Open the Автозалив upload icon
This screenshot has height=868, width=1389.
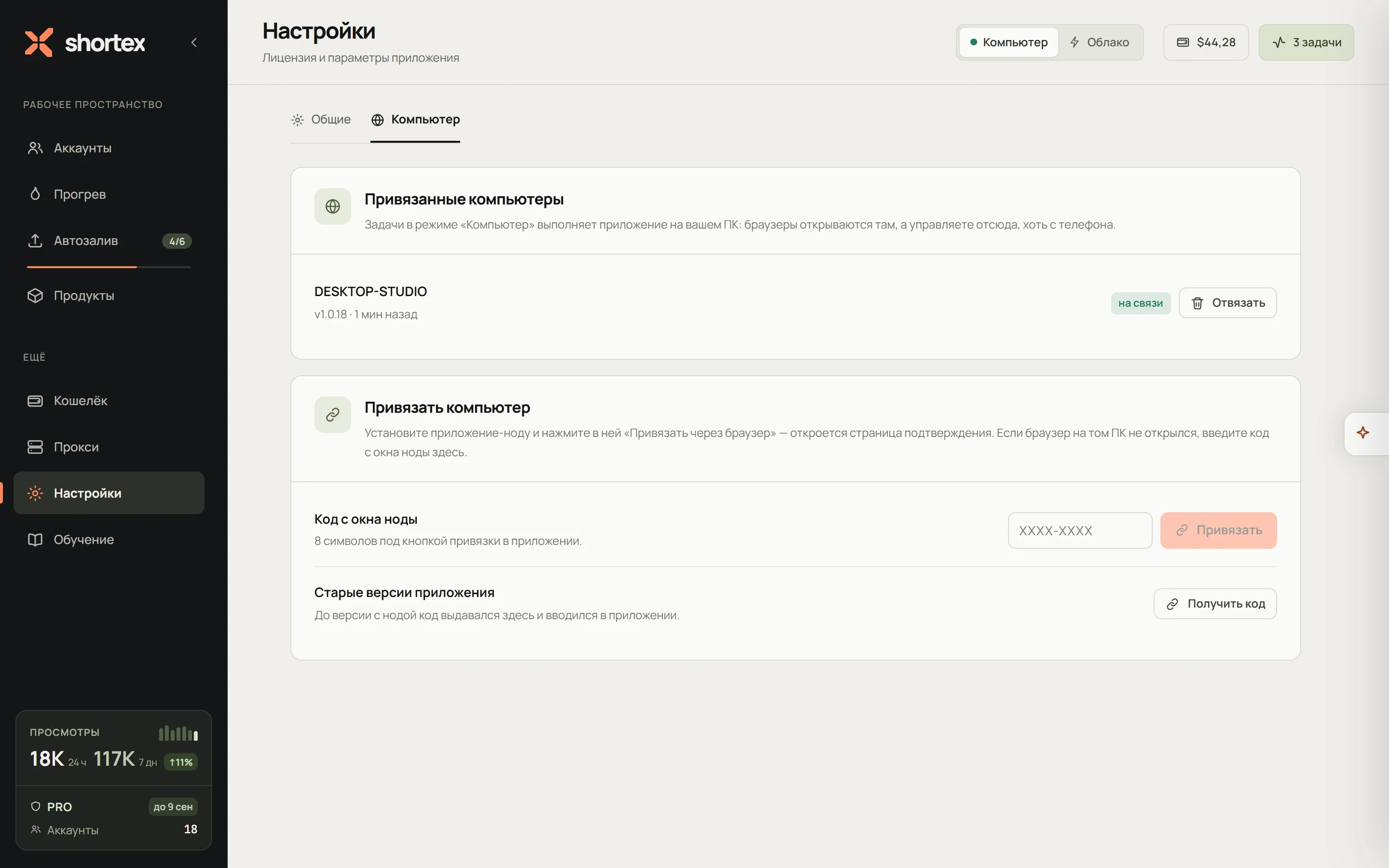(x=35, y=241)
